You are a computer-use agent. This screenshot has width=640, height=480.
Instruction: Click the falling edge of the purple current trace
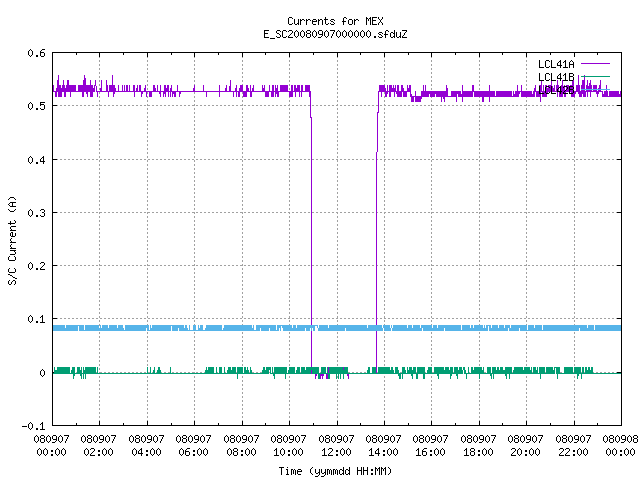point(311,233)
